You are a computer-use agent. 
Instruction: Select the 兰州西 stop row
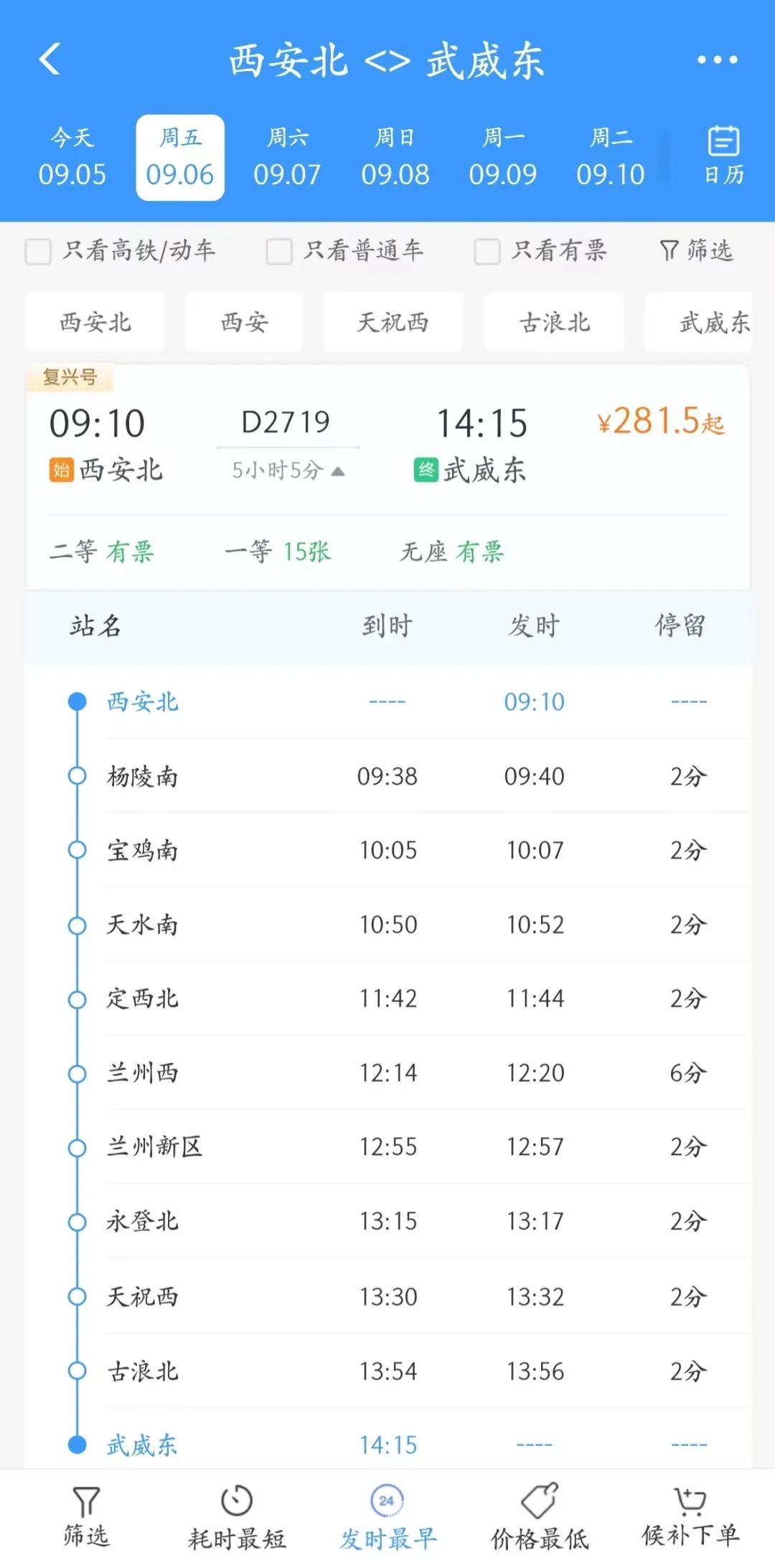[387, 1073]
